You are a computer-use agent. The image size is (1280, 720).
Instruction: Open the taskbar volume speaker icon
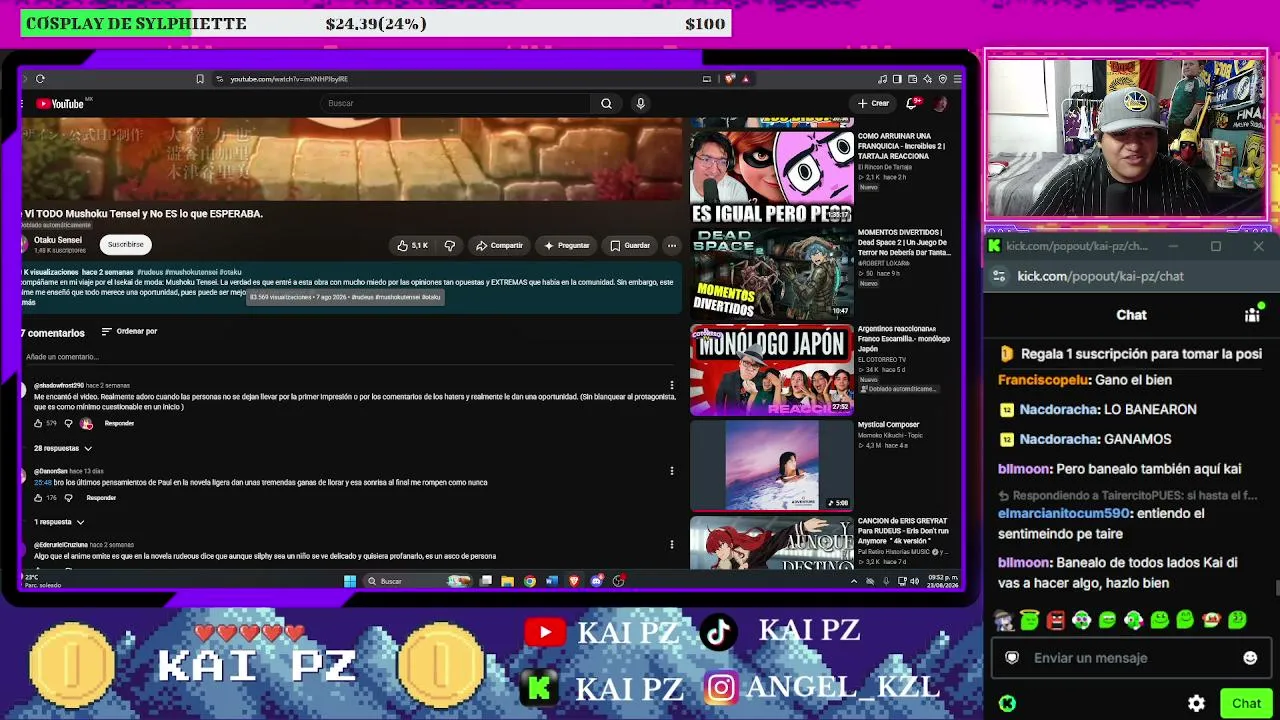click(914, 581)
